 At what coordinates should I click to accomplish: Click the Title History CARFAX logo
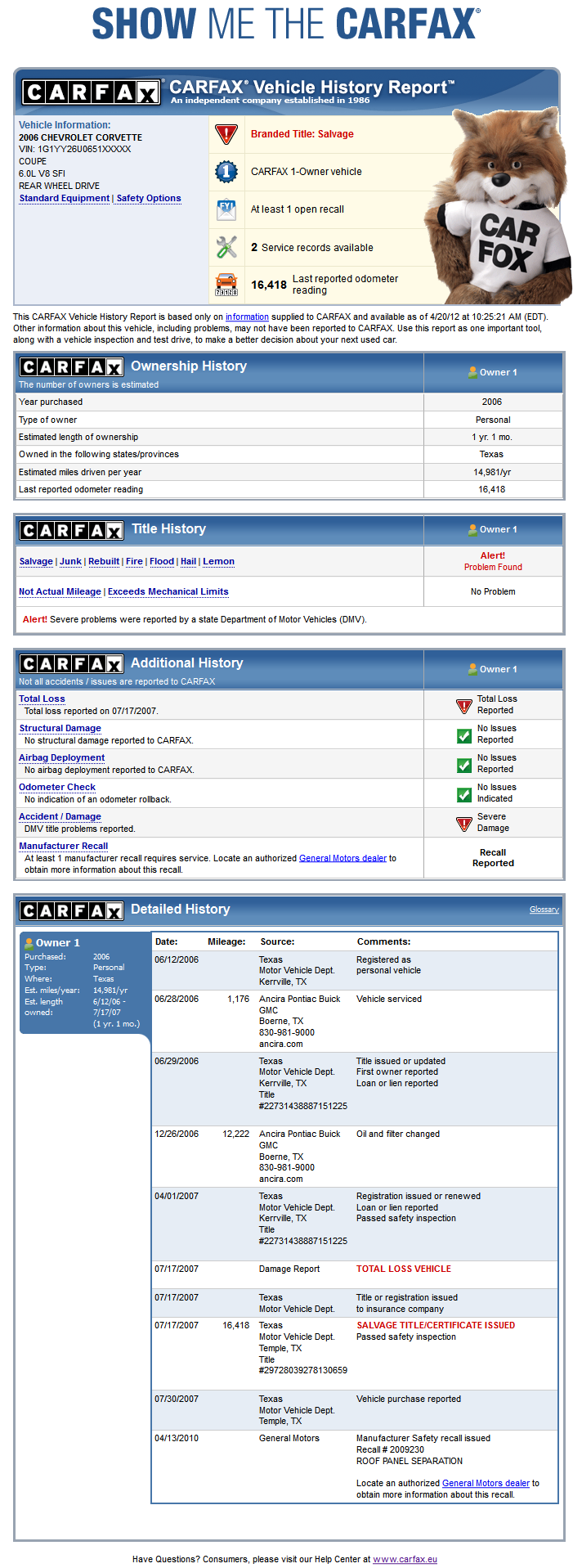71,530
